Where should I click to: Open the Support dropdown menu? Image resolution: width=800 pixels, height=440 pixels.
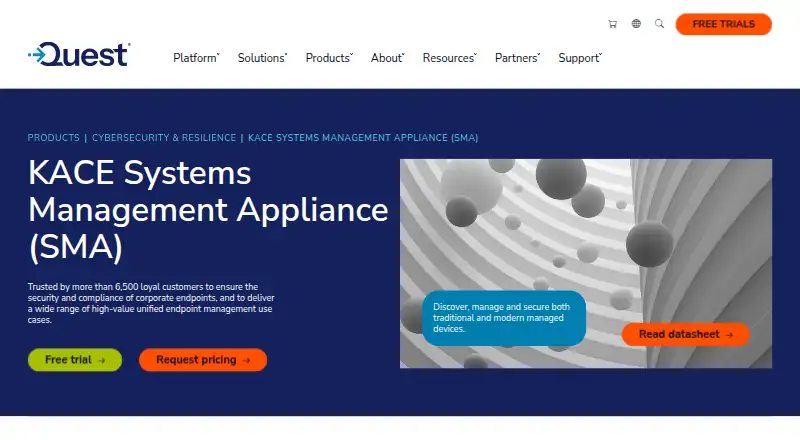point(580,58)
